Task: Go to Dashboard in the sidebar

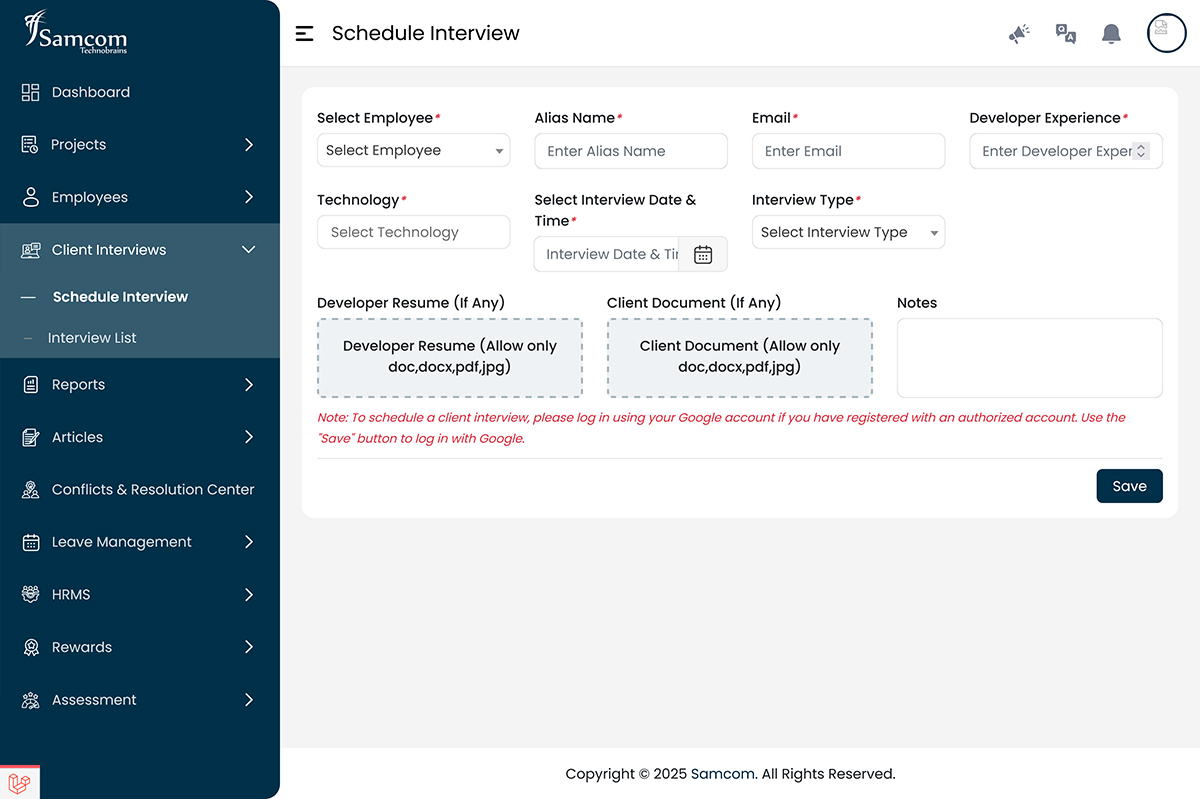Action: click(x=91, y=92)
